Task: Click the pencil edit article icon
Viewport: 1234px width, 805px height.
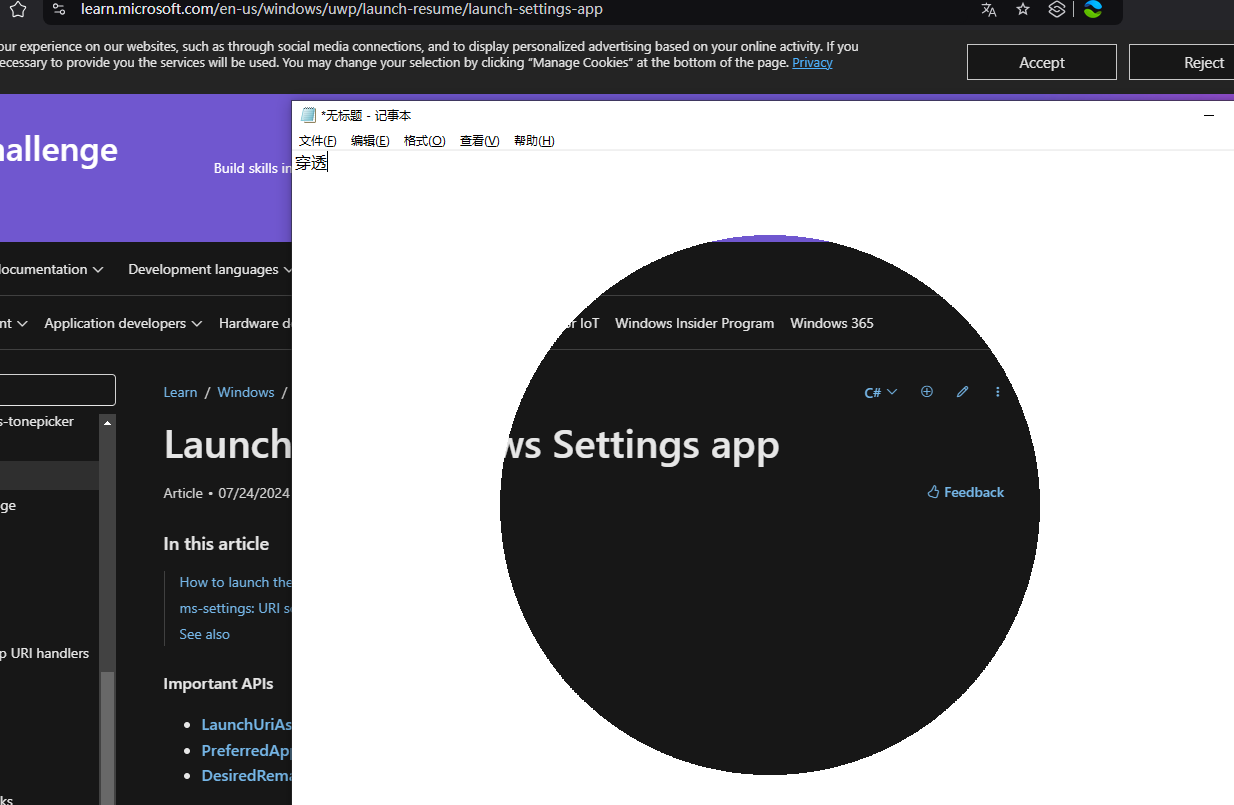Action: point(962,392)
